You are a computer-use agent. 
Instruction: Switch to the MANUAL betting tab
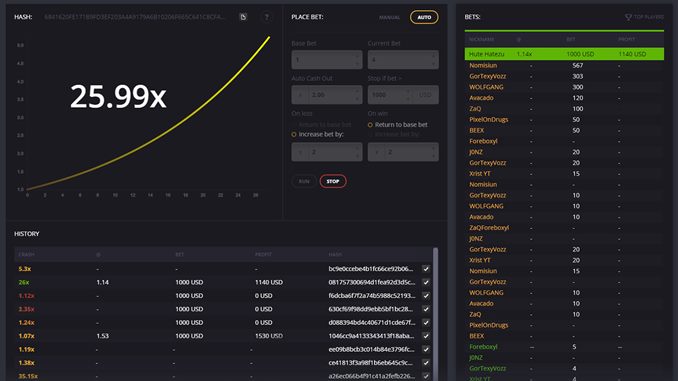[390, 17]
